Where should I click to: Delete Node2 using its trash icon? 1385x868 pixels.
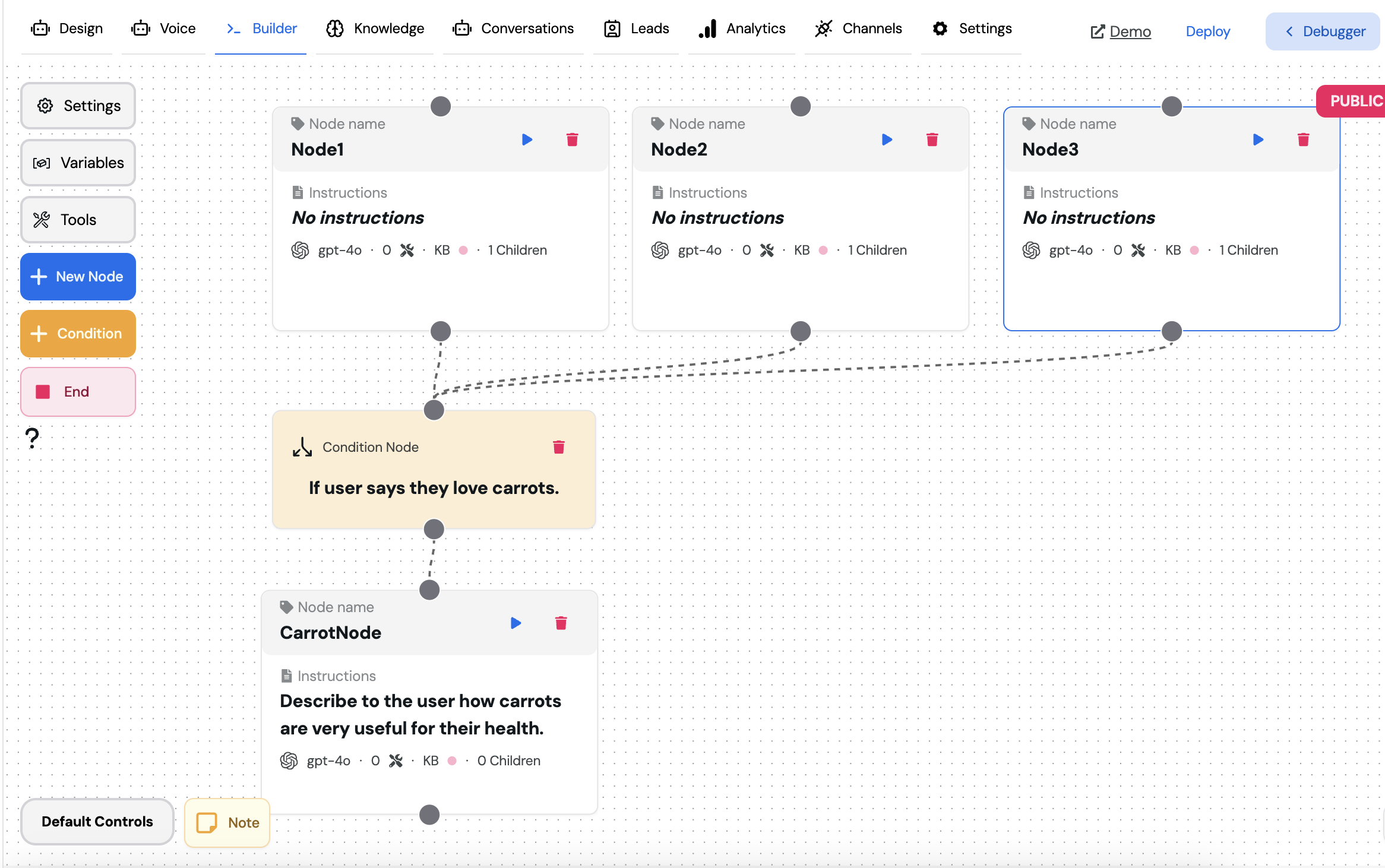click(932, 140)
